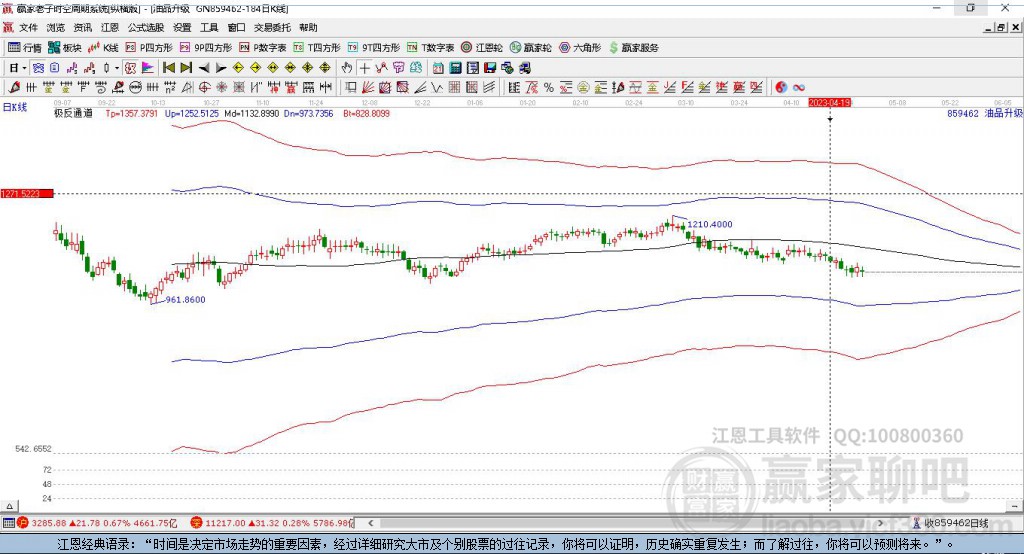Open the 六角形 hexagon tool

click(x=580, y=48)
